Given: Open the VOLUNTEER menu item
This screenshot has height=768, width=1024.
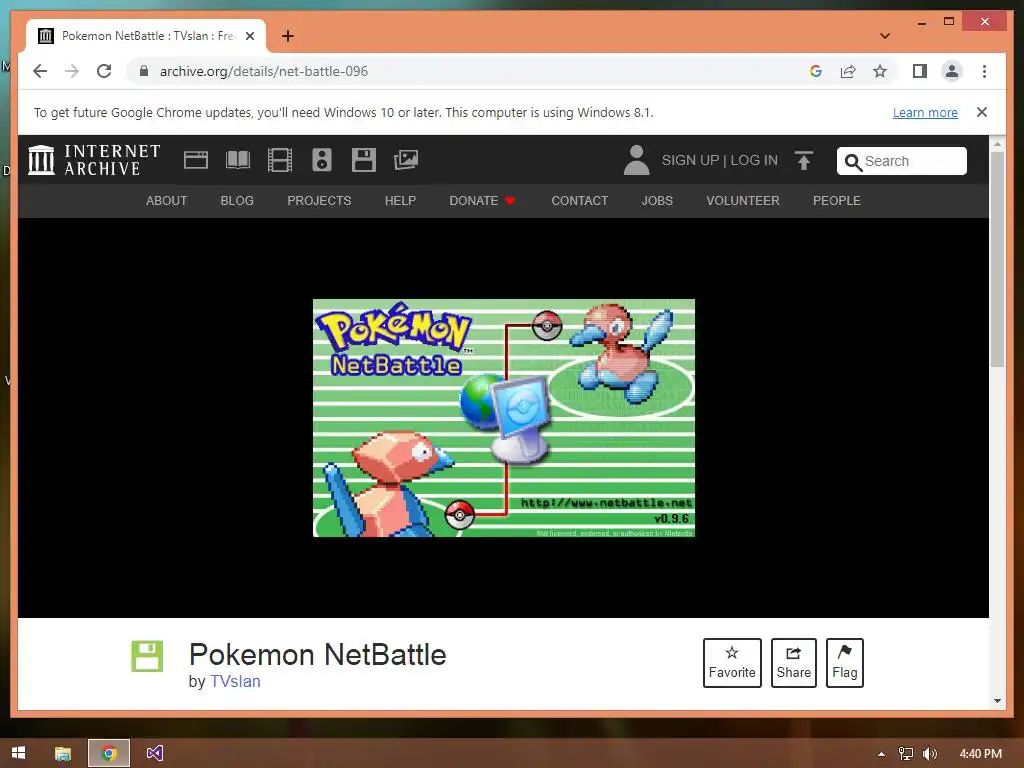Looking at the screenshot, I should [x=743, y=200].
